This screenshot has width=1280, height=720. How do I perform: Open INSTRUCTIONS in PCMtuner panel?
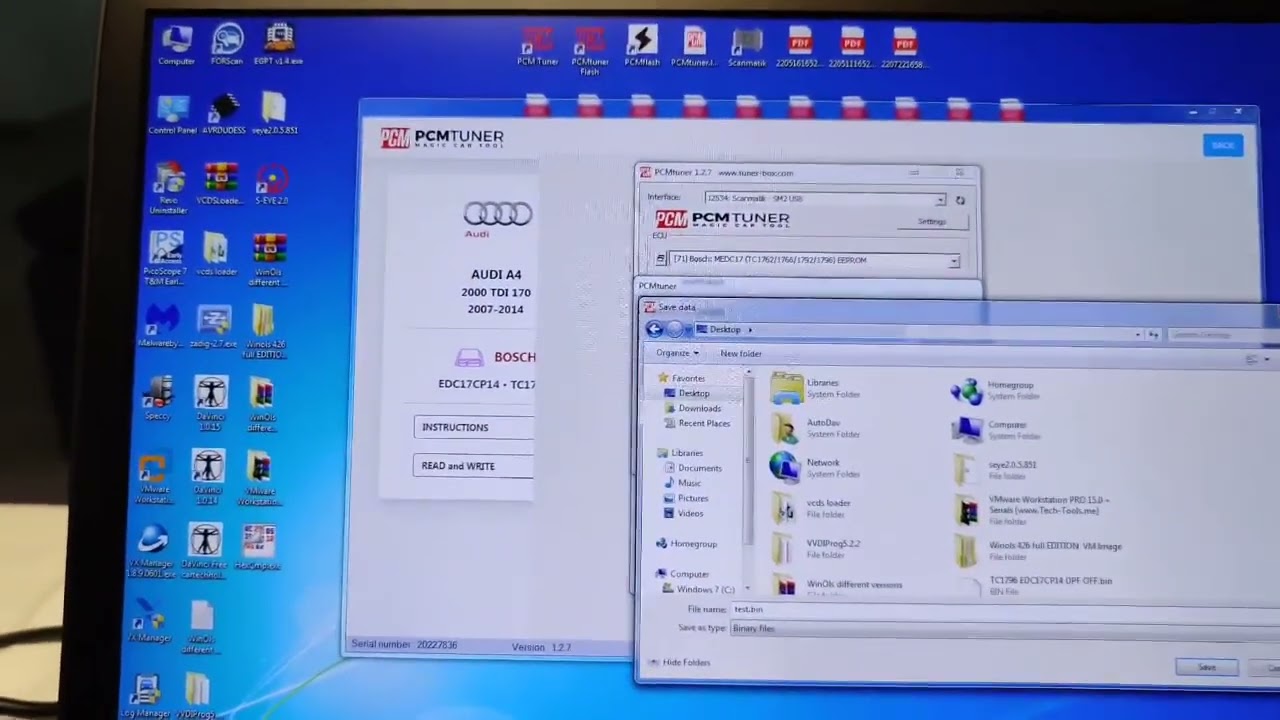pos(474,427)
